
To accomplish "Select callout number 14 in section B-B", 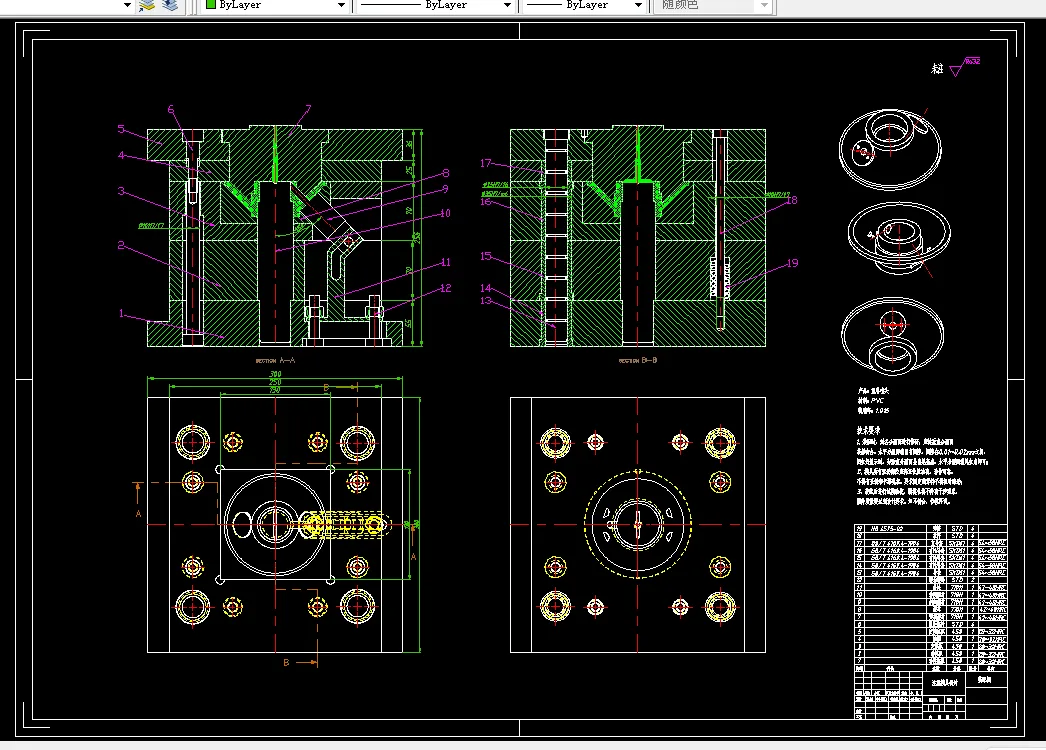I will click(486, 288).
